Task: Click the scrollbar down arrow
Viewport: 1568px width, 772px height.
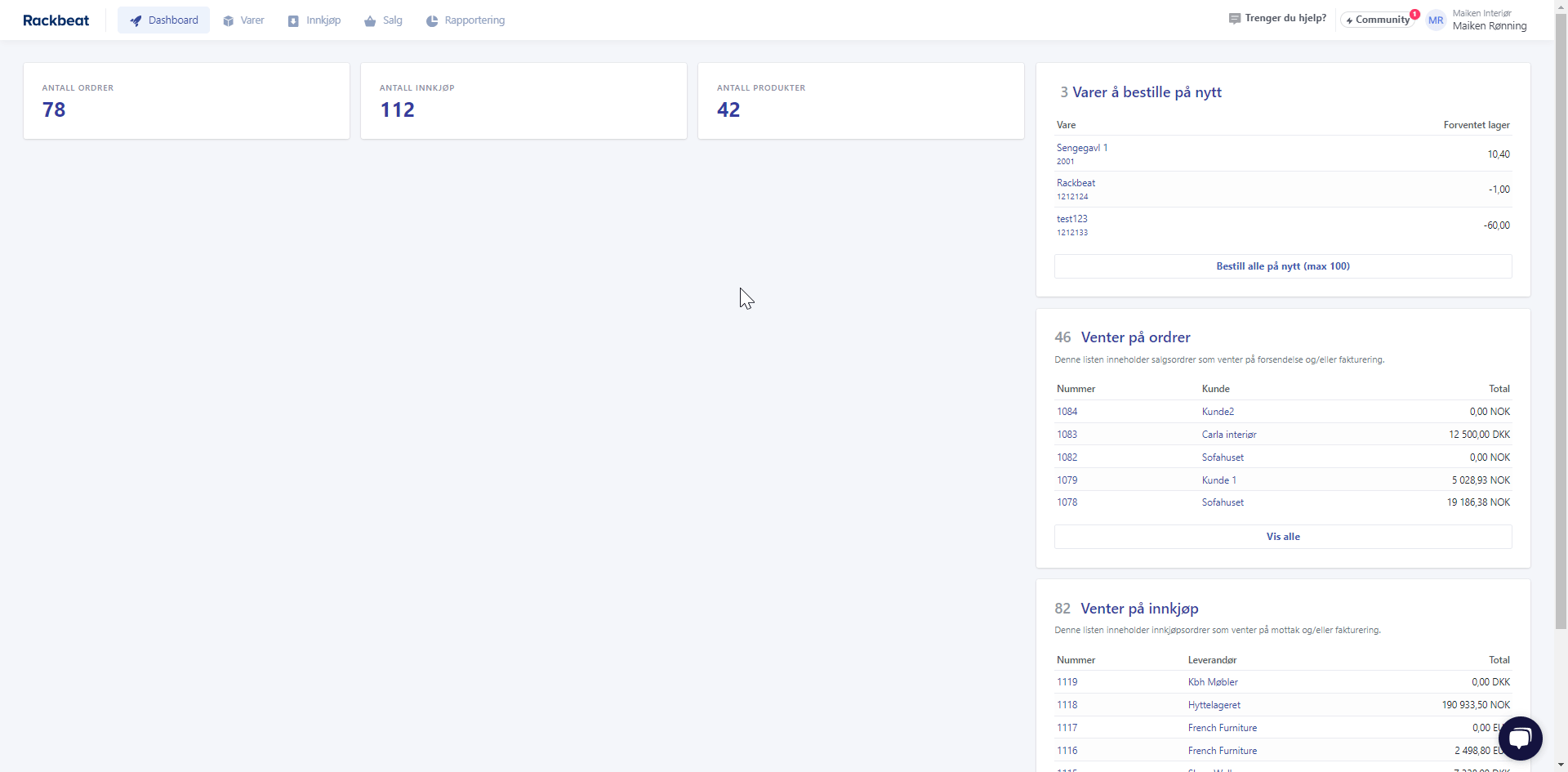Action: pyautogui.click(x=1560, y=765)
